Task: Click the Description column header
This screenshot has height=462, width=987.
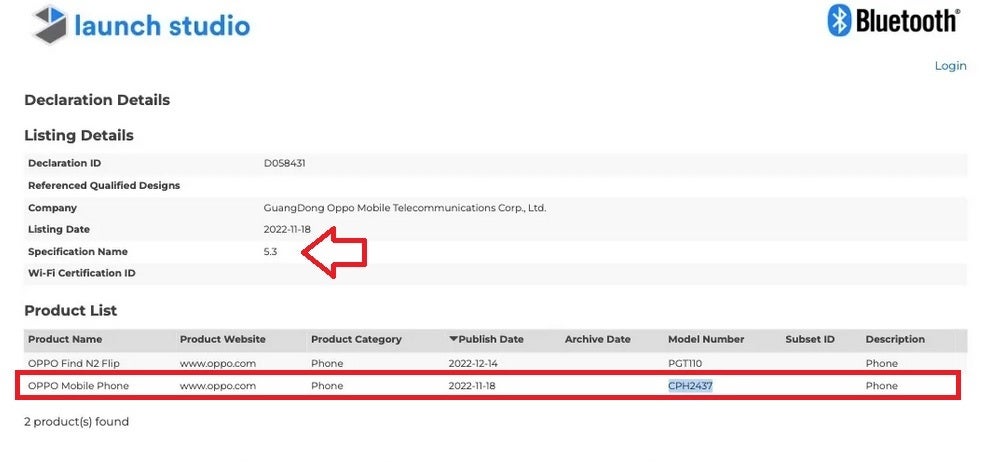Action: pyautogui.click(x=895, y=339)
